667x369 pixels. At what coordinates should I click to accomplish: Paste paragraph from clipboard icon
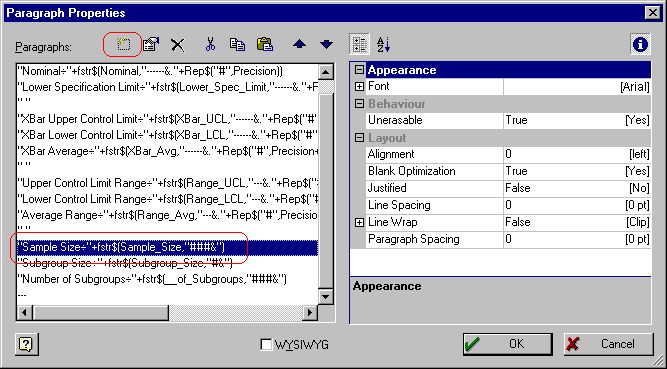pos(265,44)
